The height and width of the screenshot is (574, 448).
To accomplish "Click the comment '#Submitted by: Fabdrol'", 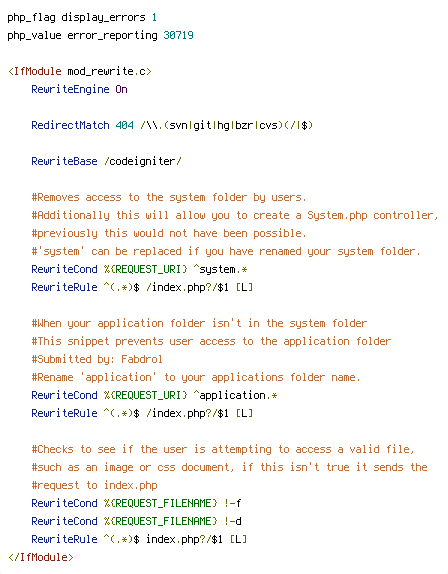I will (97, 359).
